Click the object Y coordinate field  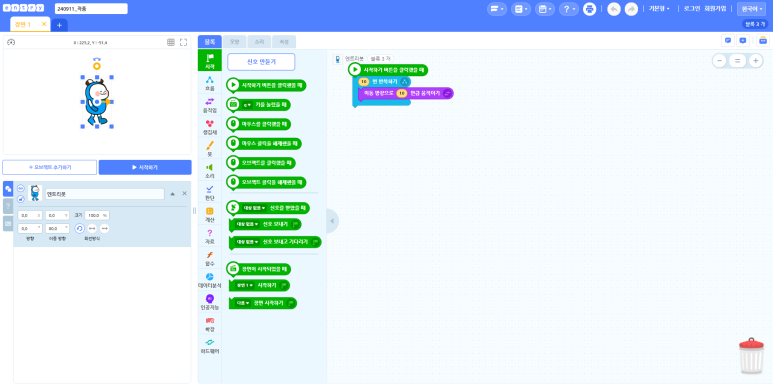coord(58,215)
